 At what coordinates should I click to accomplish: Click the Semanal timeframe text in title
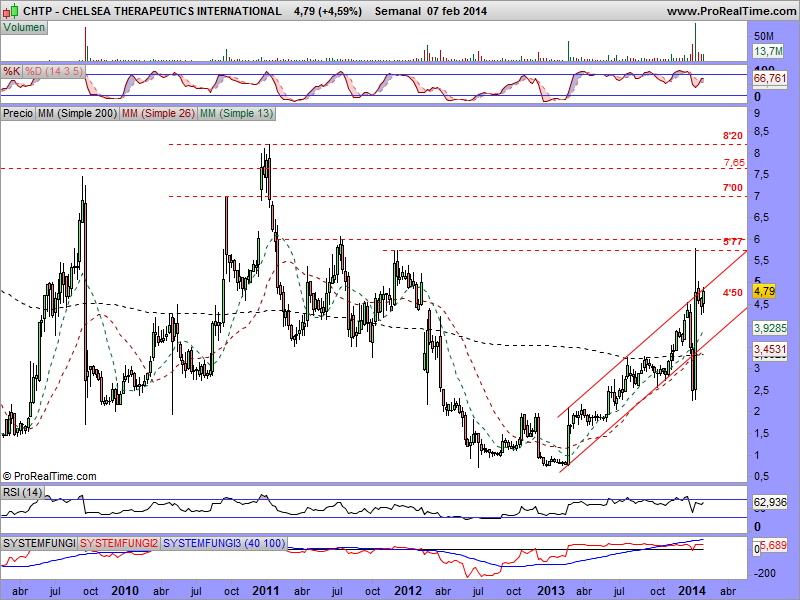(x=398, y=11)
